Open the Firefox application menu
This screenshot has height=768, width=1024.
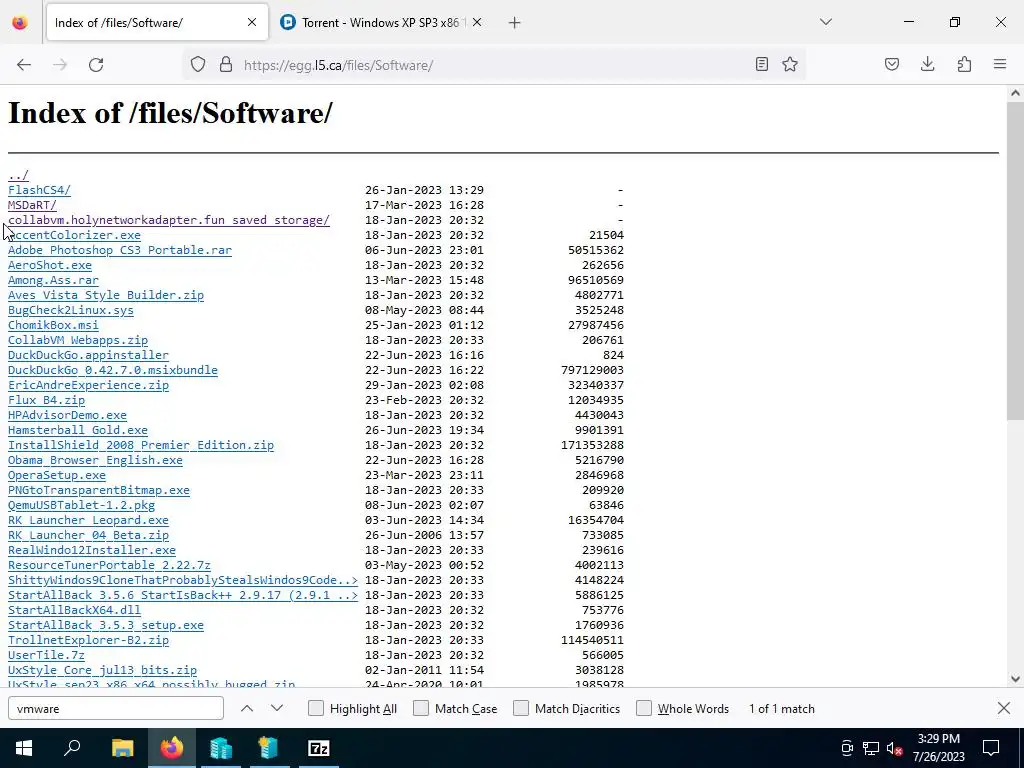[1000, 65]
